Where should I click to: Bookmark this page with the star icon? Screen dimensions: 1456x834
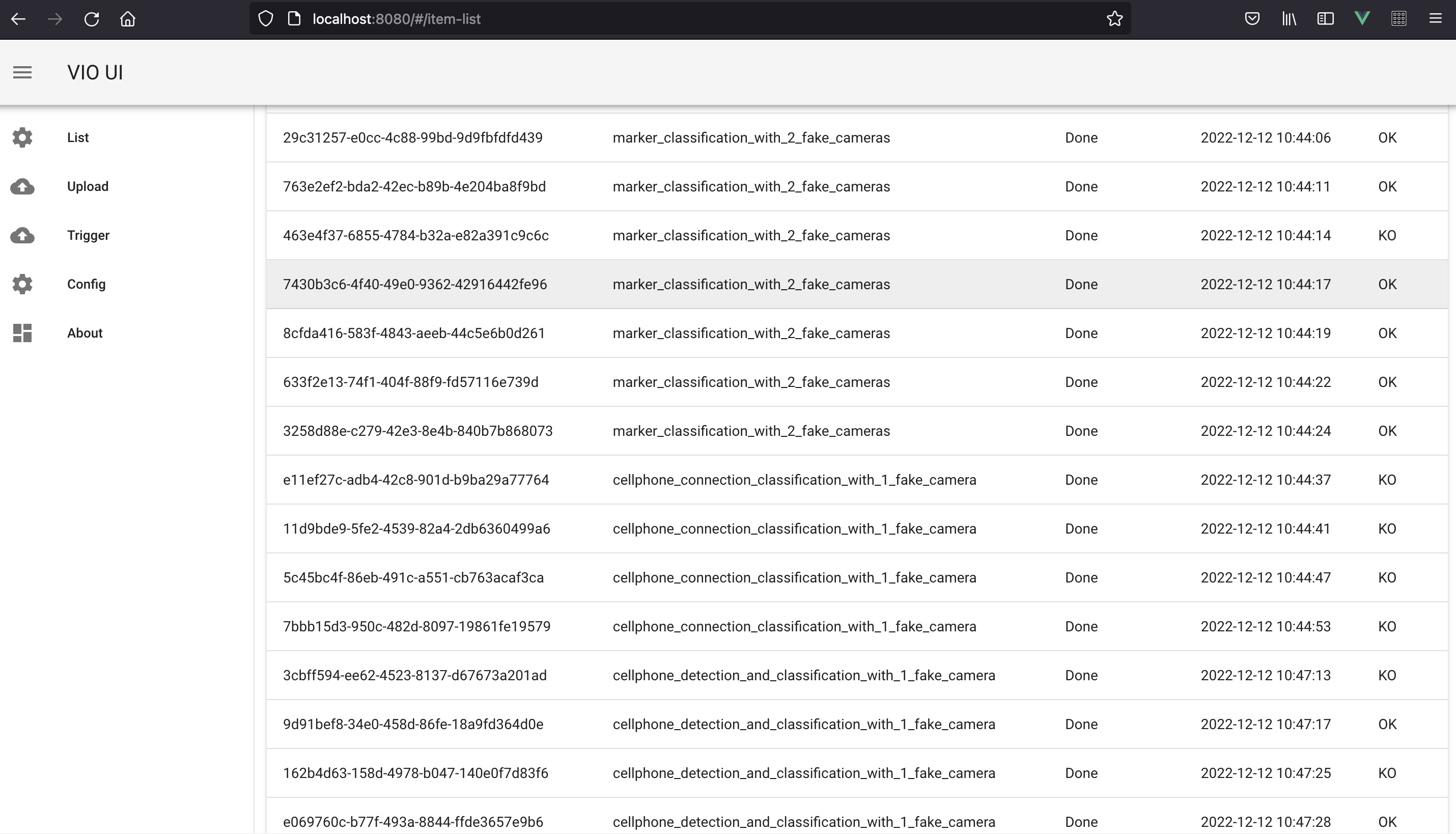click(x=1114, y=19)
